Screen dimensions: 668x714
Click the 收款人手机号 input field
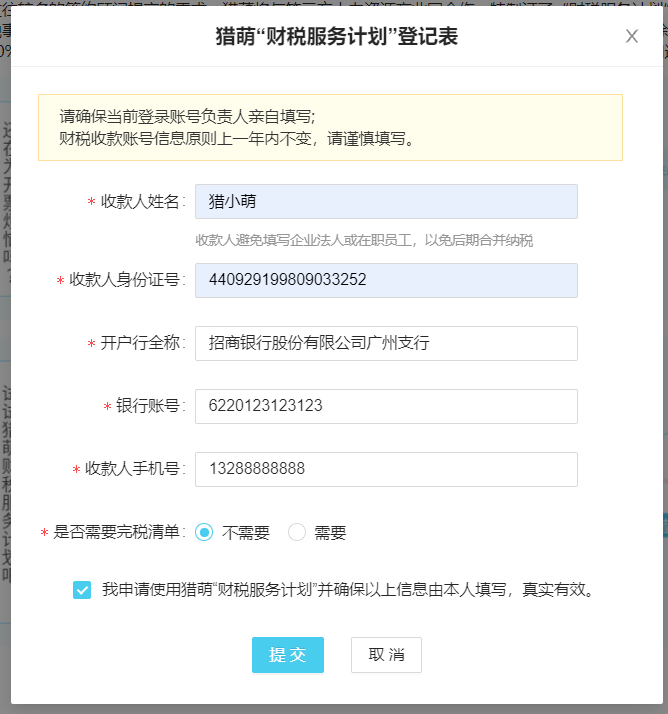[x=386, y=469]
